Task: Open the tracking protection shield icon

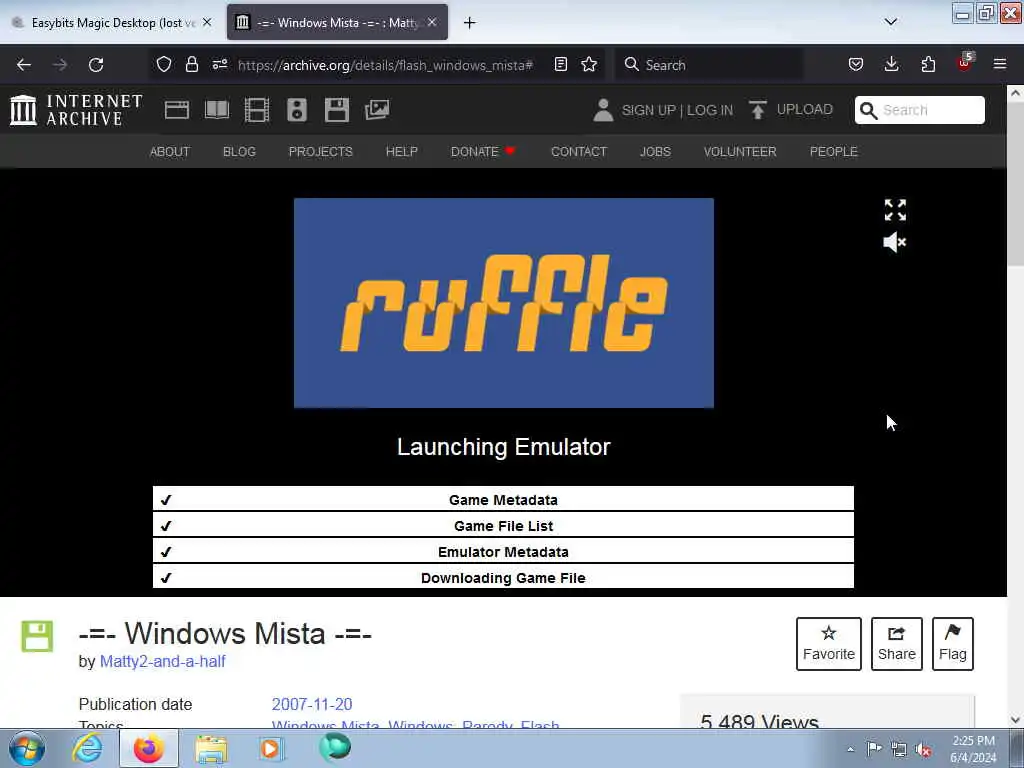Action: pyautogui.click(x=164, y=64)
